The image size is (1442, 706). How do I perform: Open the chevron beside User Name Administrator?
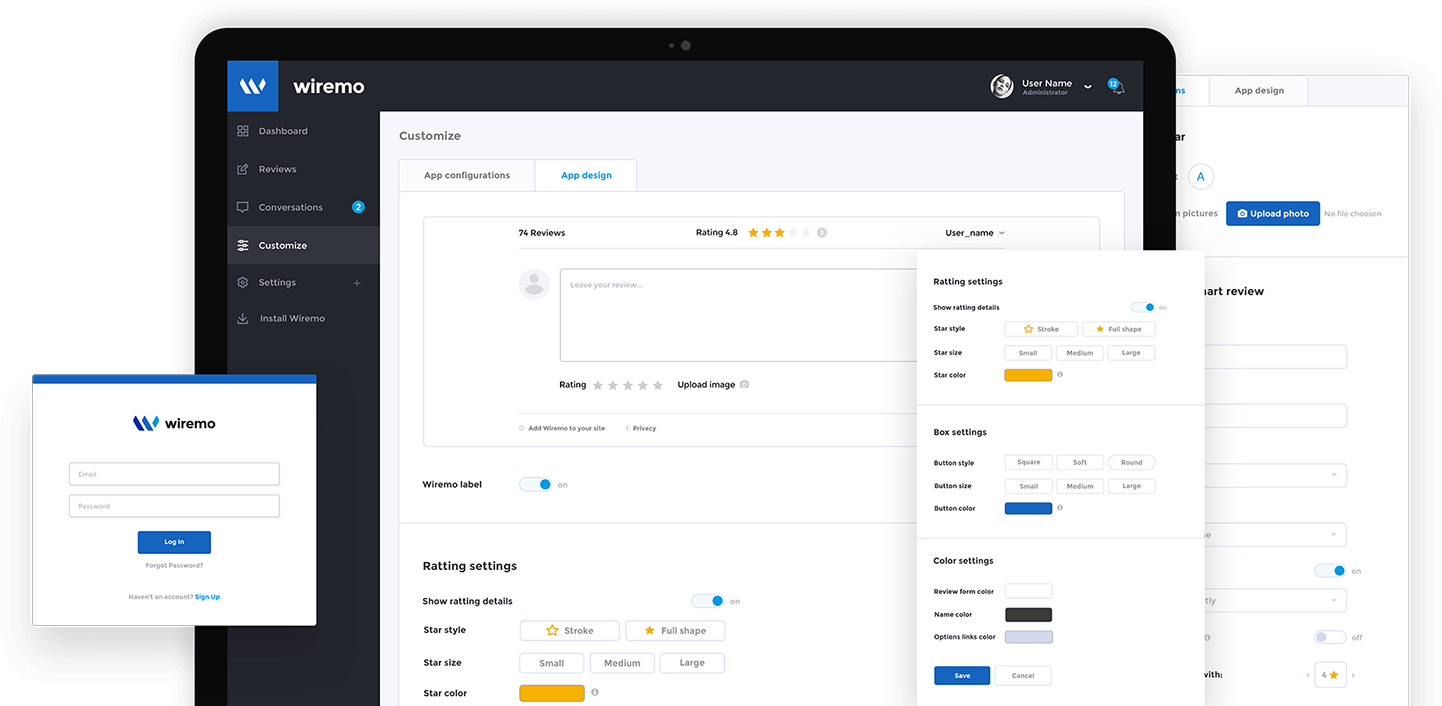point(1088,88)
